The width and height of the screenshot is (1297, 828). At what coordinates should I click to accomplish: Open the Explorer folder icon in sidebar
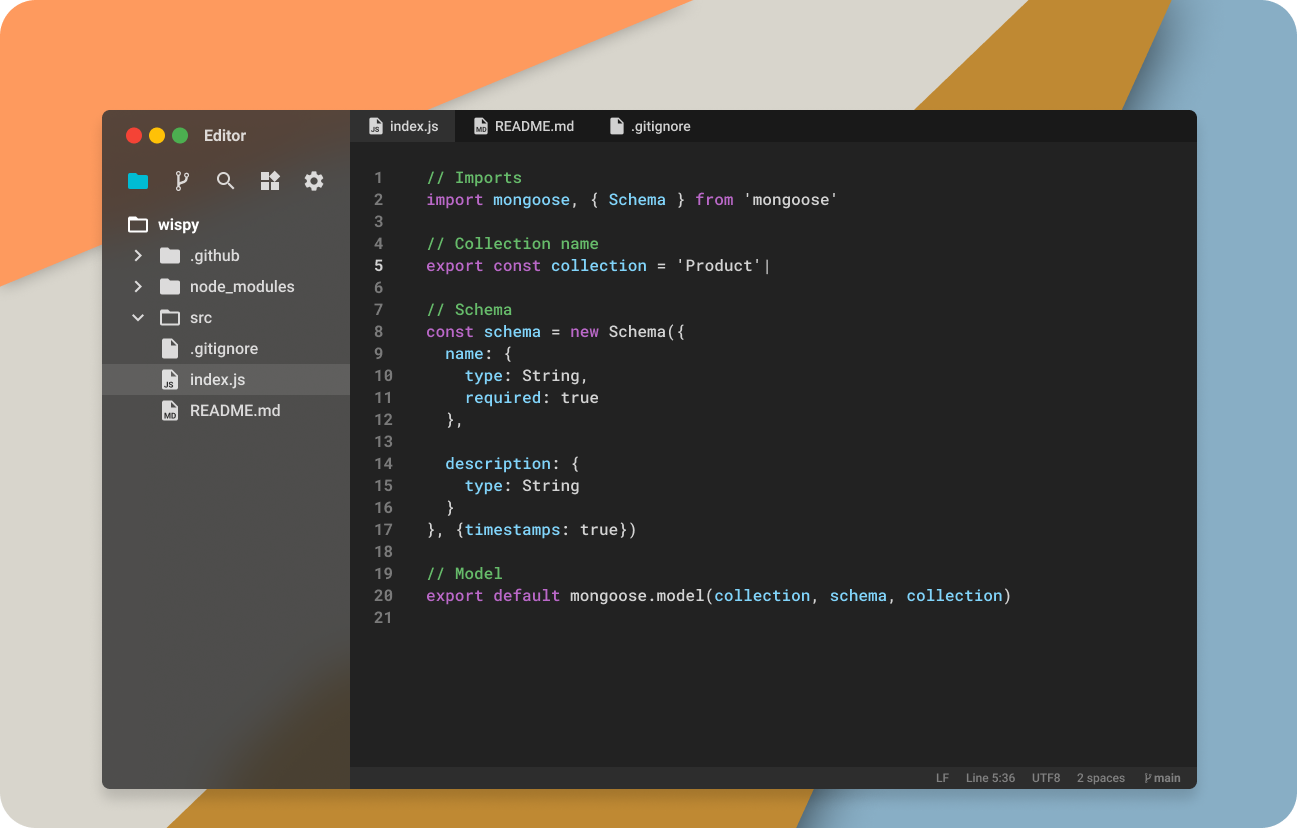[138, 181]
